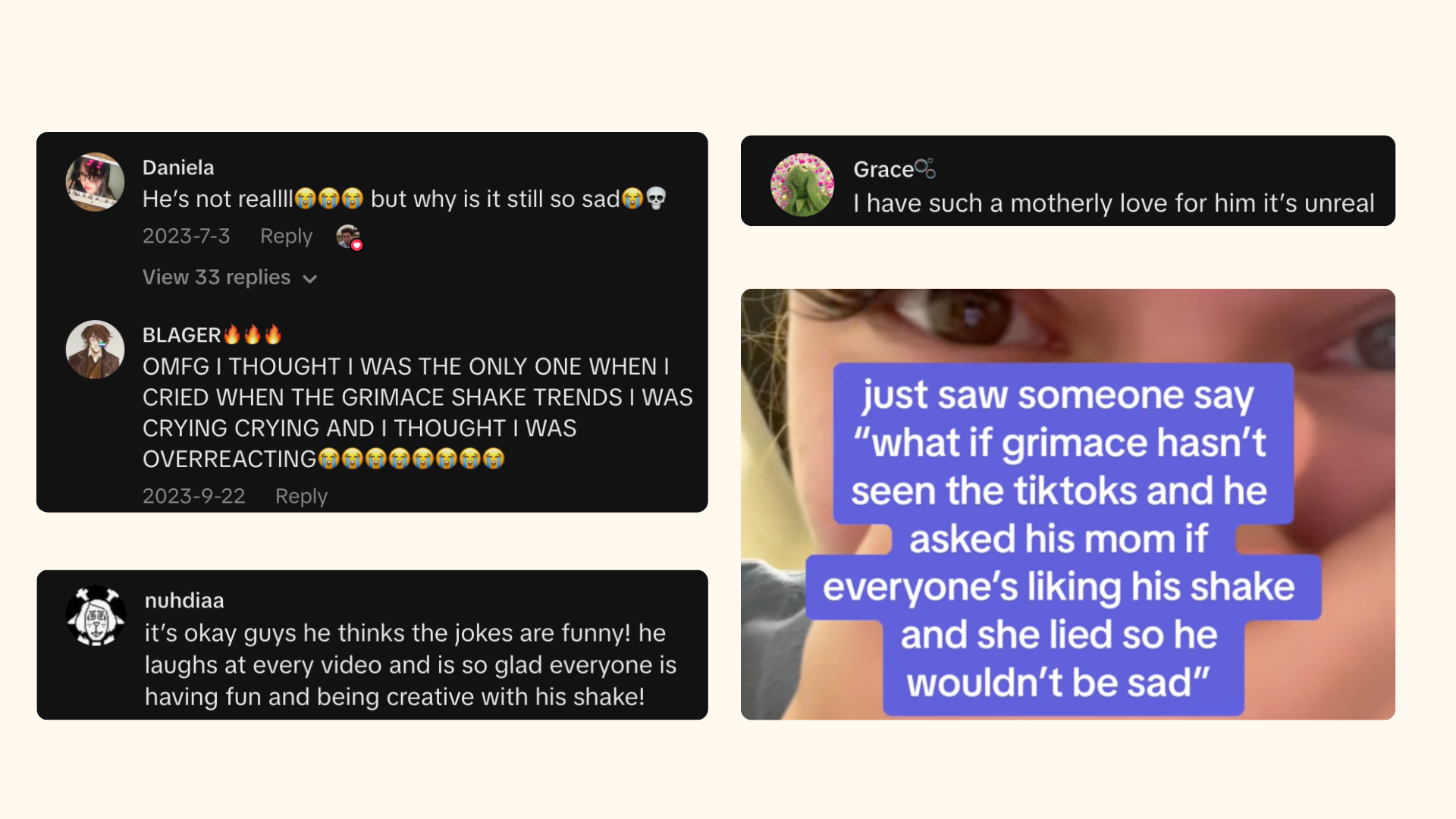1456x819 pixels.
Task: Open Grace's Kermit avatar
Action: (802, 184)
